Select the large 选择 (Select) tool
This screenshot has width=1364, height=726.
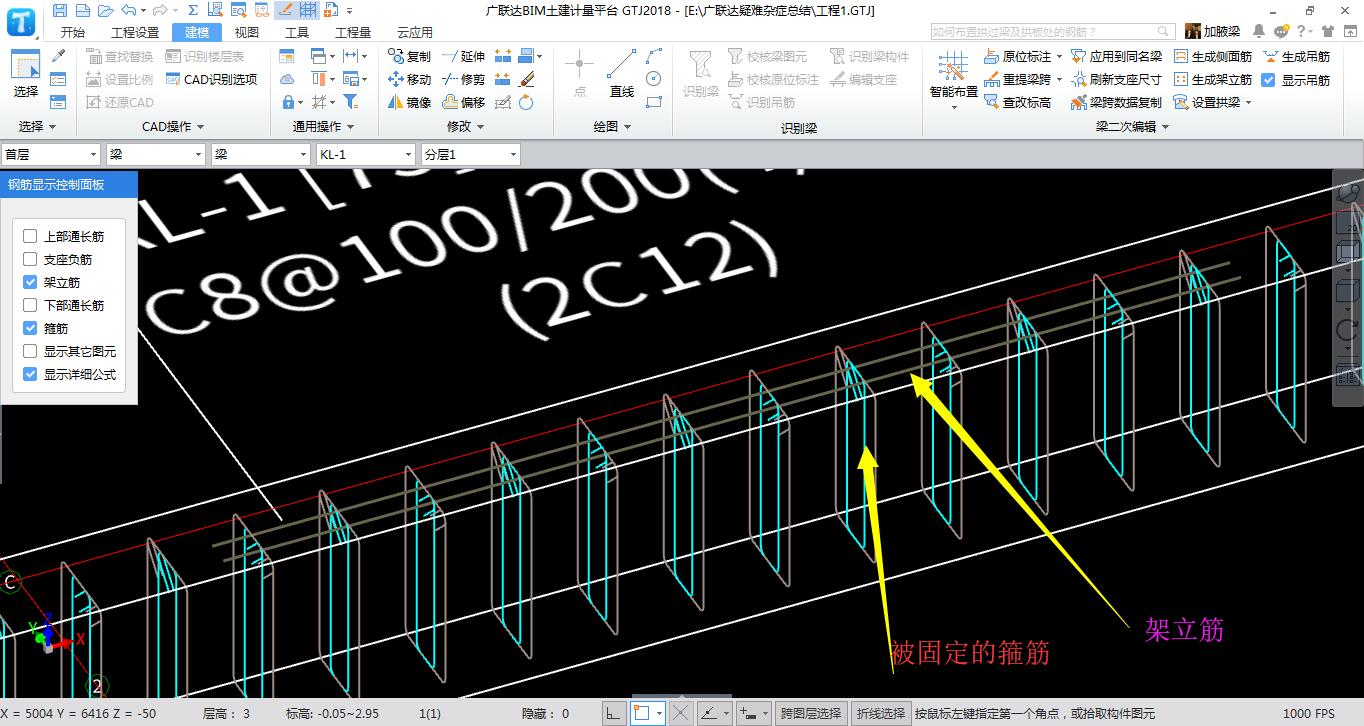click(x=26, y=74)
